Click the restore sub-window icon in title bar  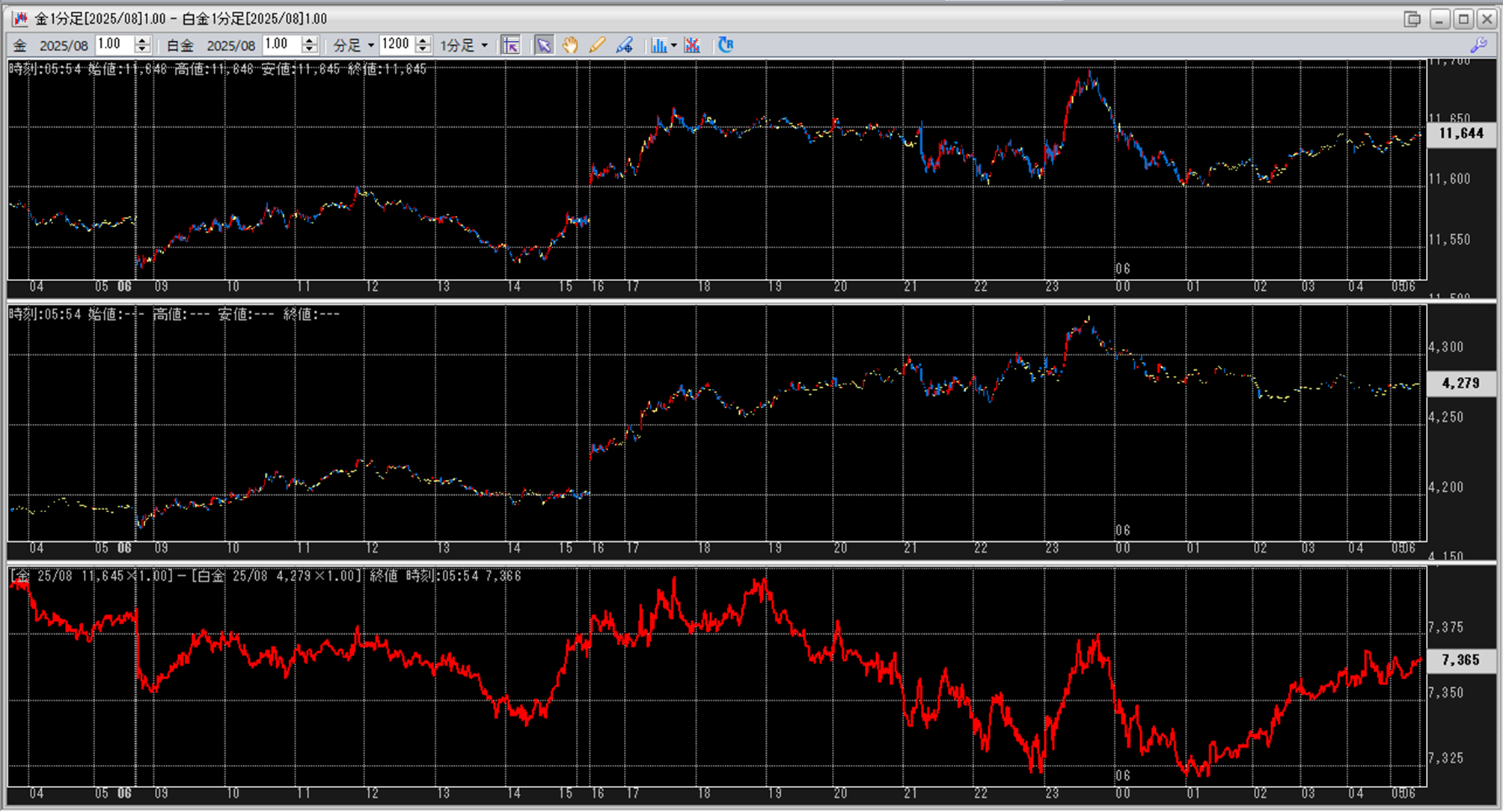pyautogui.click(x=1412, y=19)
